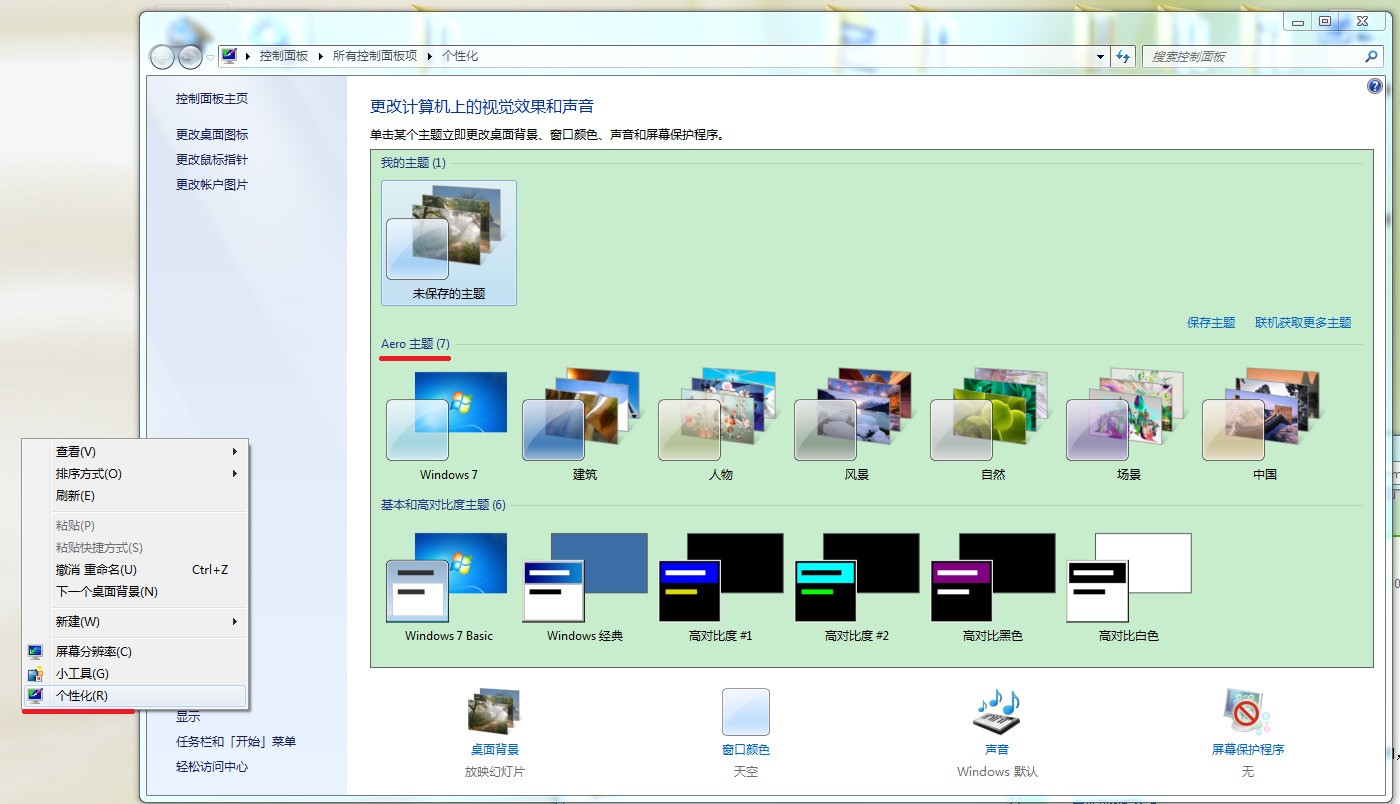Select the 高对比度 #2 theme
Viewport: 1400px width, 804px height.
click(x=857, y=588)
